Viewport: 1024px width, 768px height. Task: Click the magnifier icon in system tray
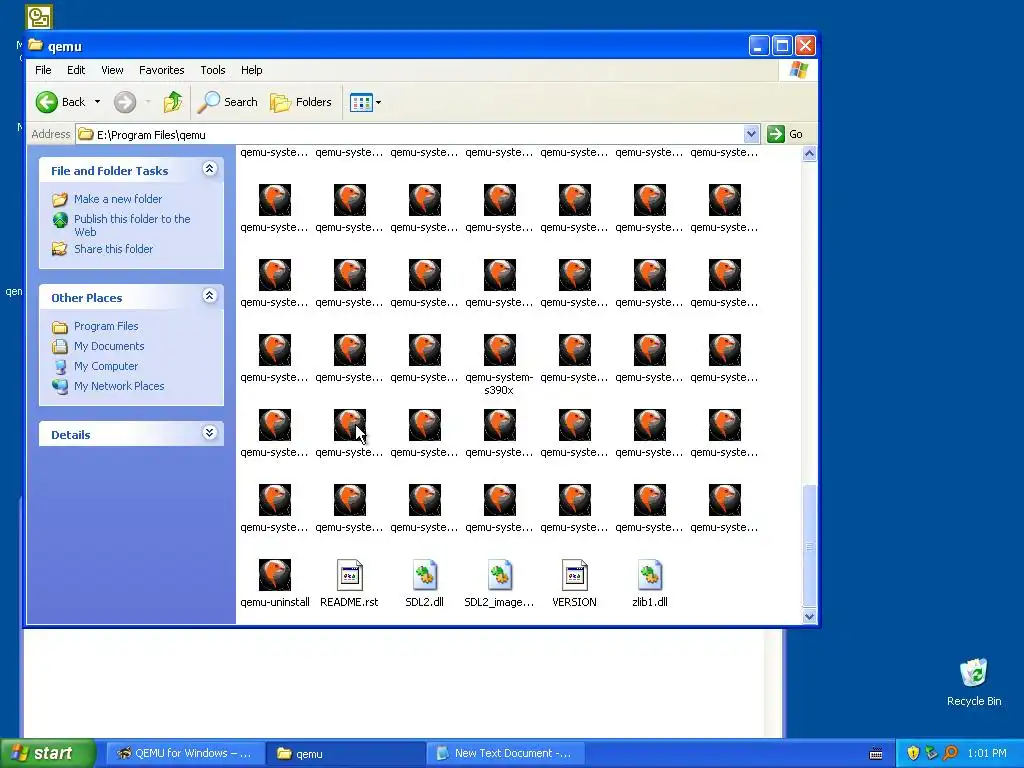(950, 753)
